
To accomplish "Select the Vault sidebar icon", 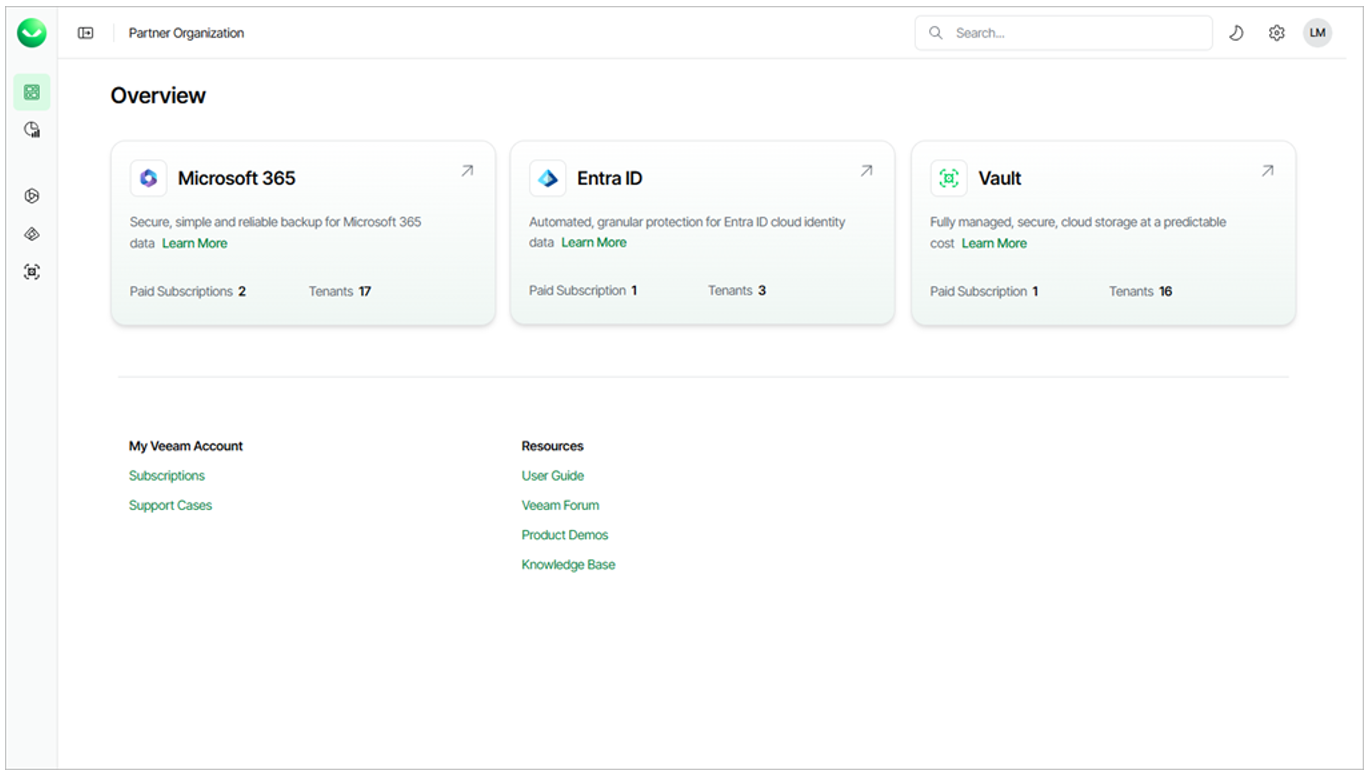I will (x=32, y=272).
